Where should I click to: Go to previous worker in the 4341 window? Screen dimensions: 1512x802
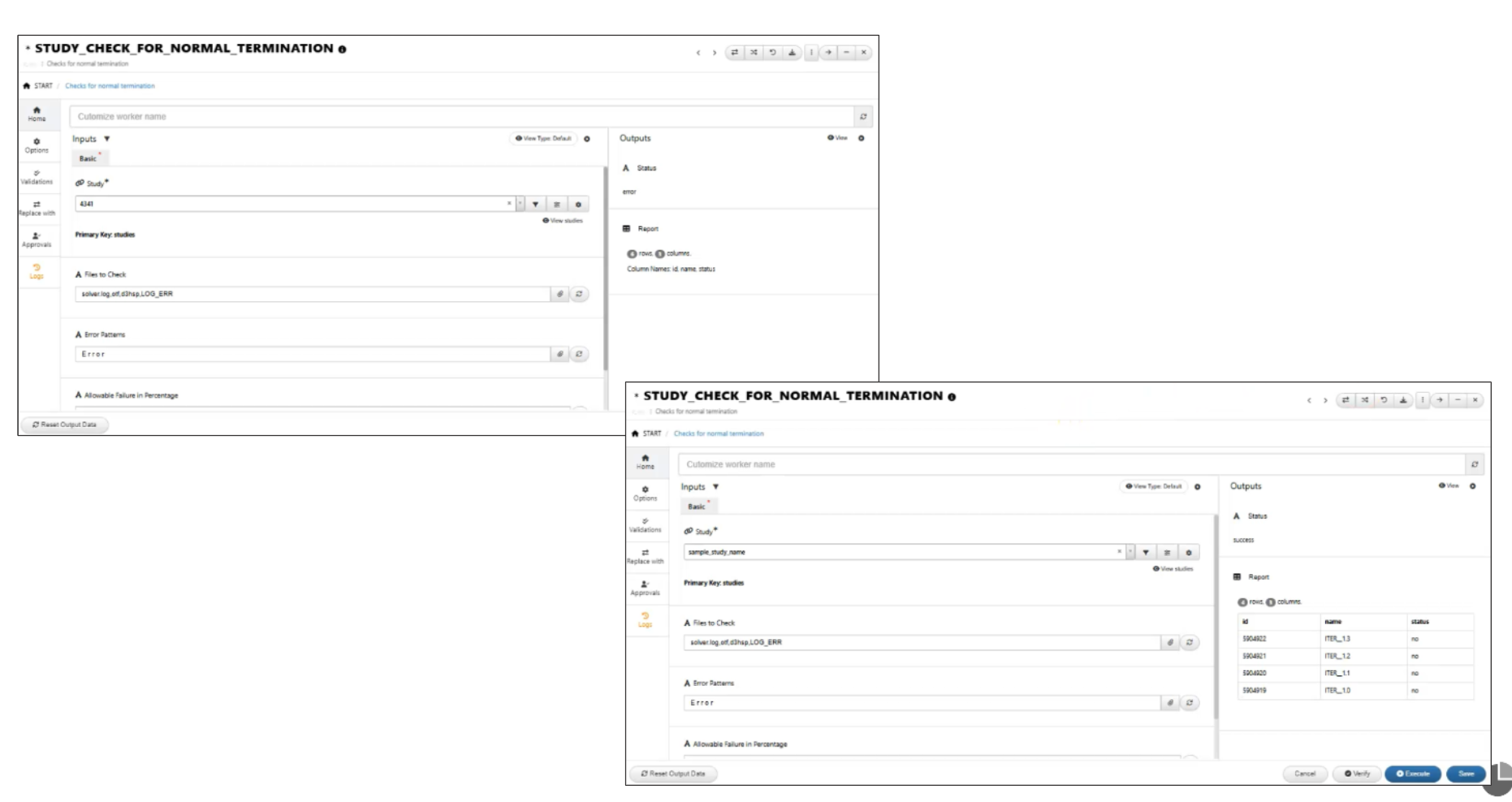point(698,53)
